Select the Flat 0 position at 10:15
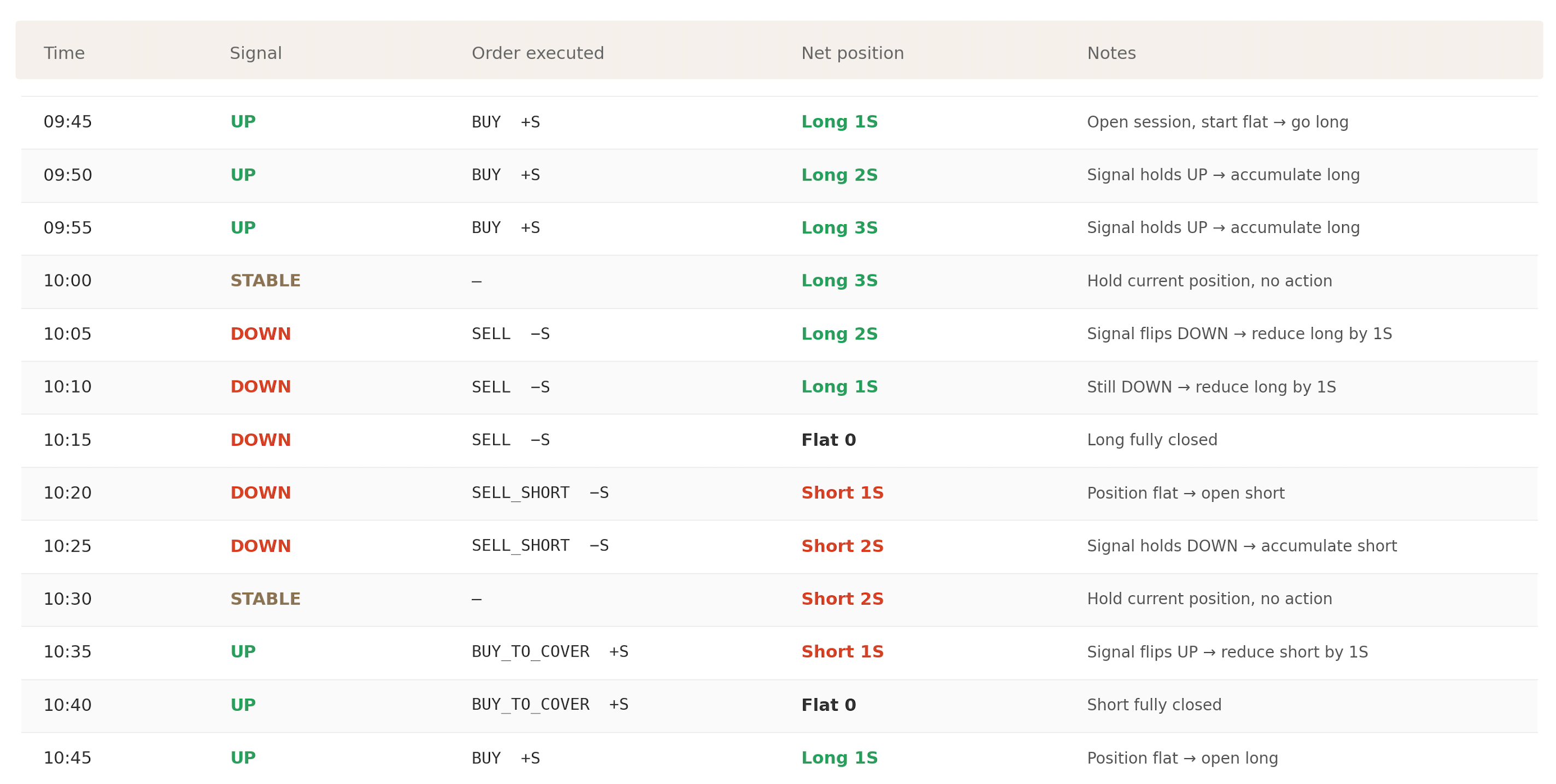Image resolution: width=1556 pixels, height=784 pixels. tap(828, 440)
